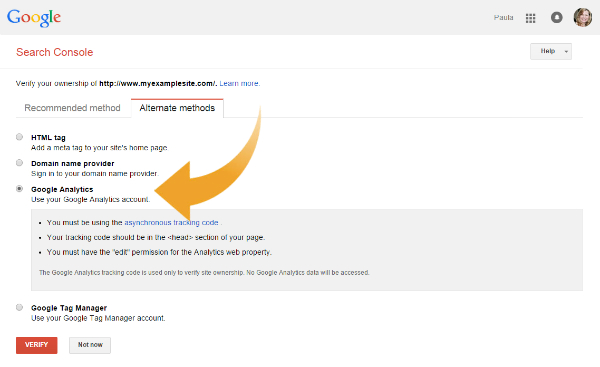Click the Help dropdown arrow

[566, 52]
